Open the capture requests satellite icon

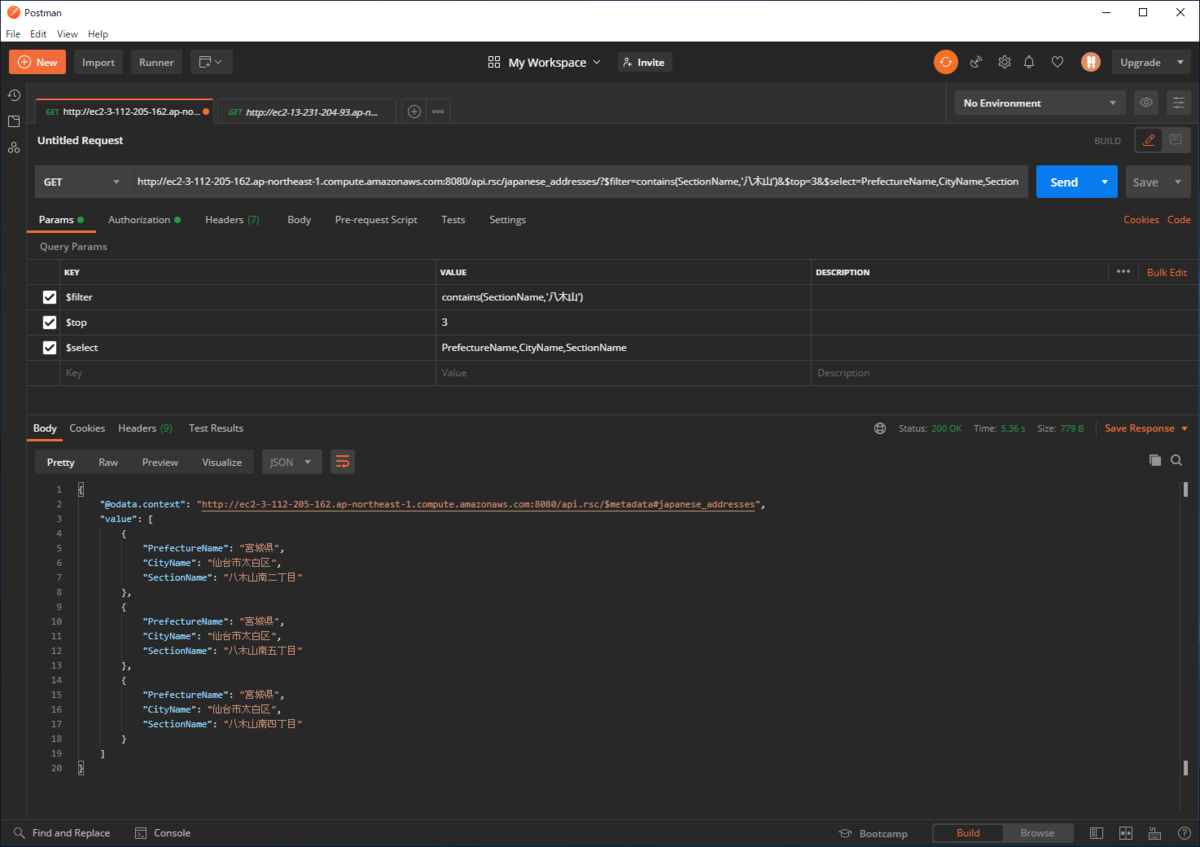pyautogui.click(x=976, y=62)
